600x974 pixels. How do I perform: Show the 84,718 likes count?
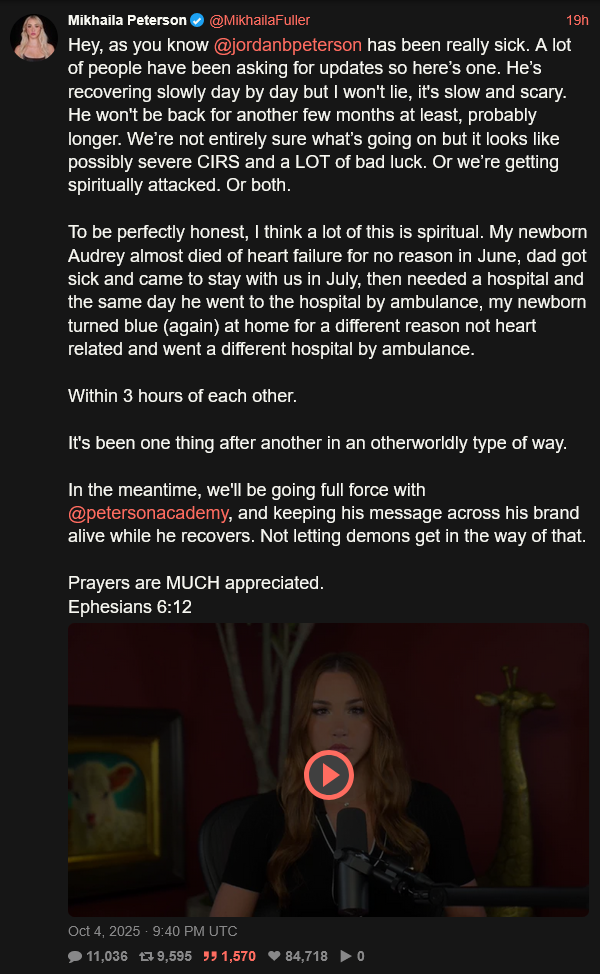pos(306,957)
